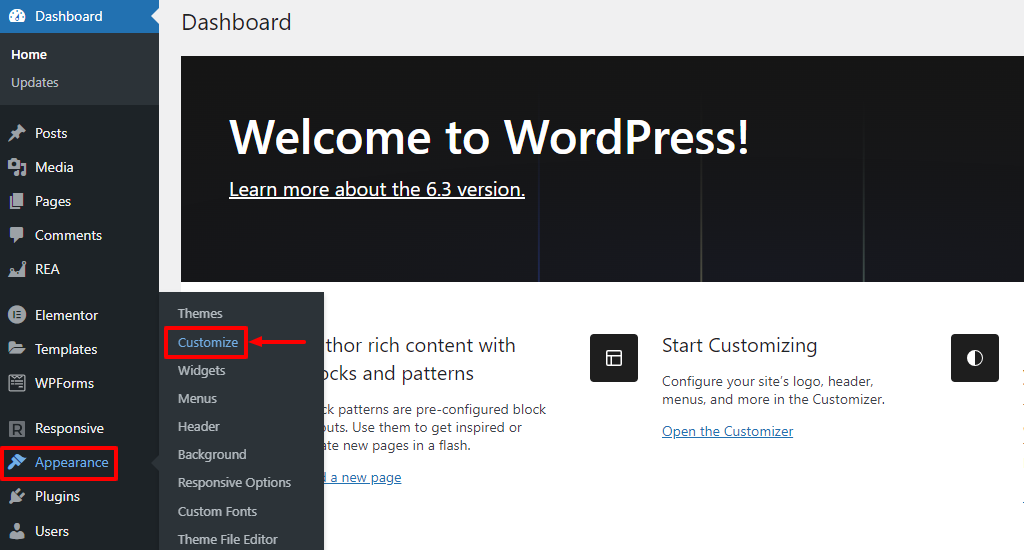
Task: Click the 'Welcome to WordPress!' heading
Action: (x=489, y=137)
